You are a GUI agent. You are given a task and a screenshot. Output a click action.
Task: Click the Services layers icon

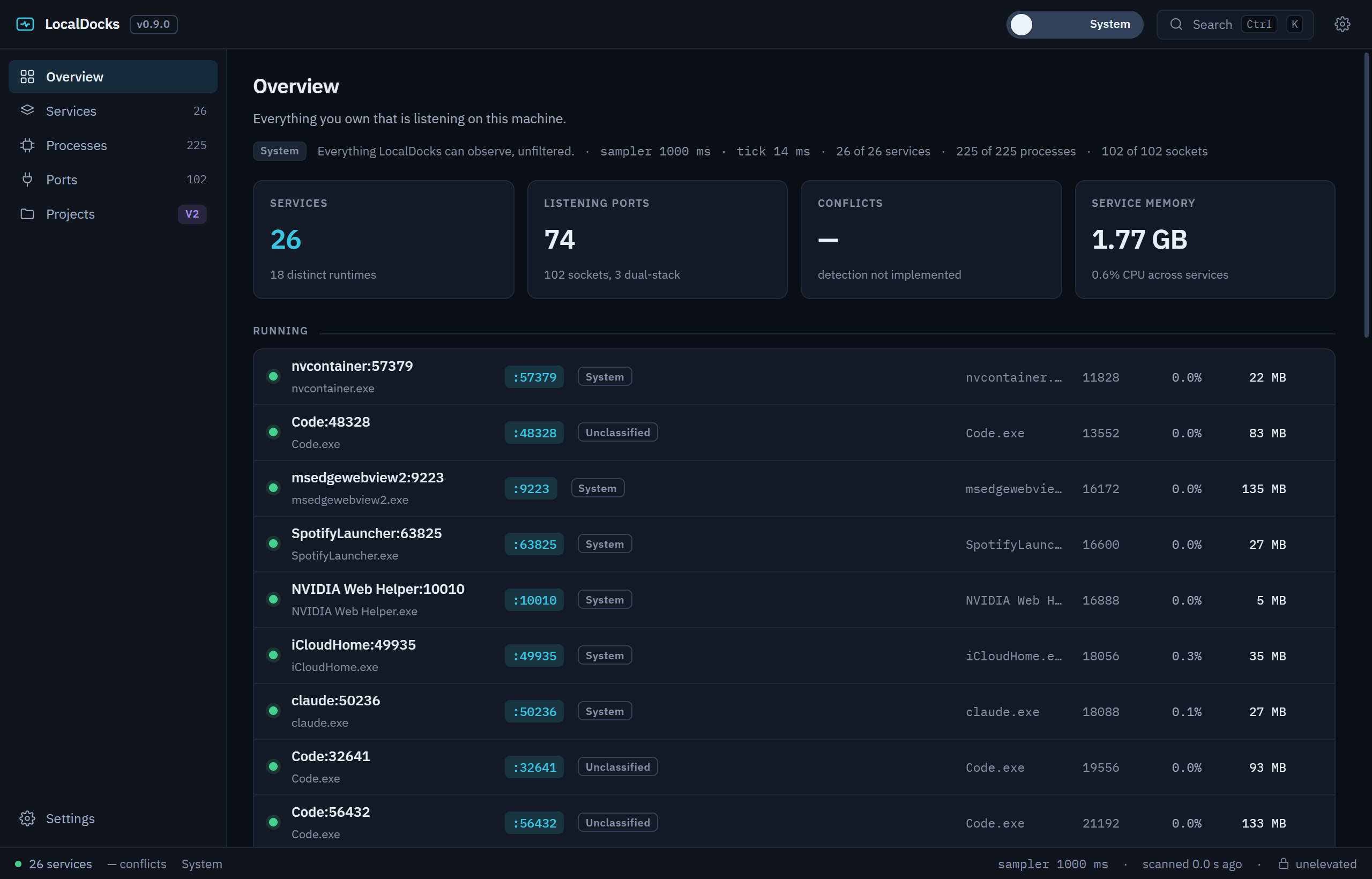point(27,110)
